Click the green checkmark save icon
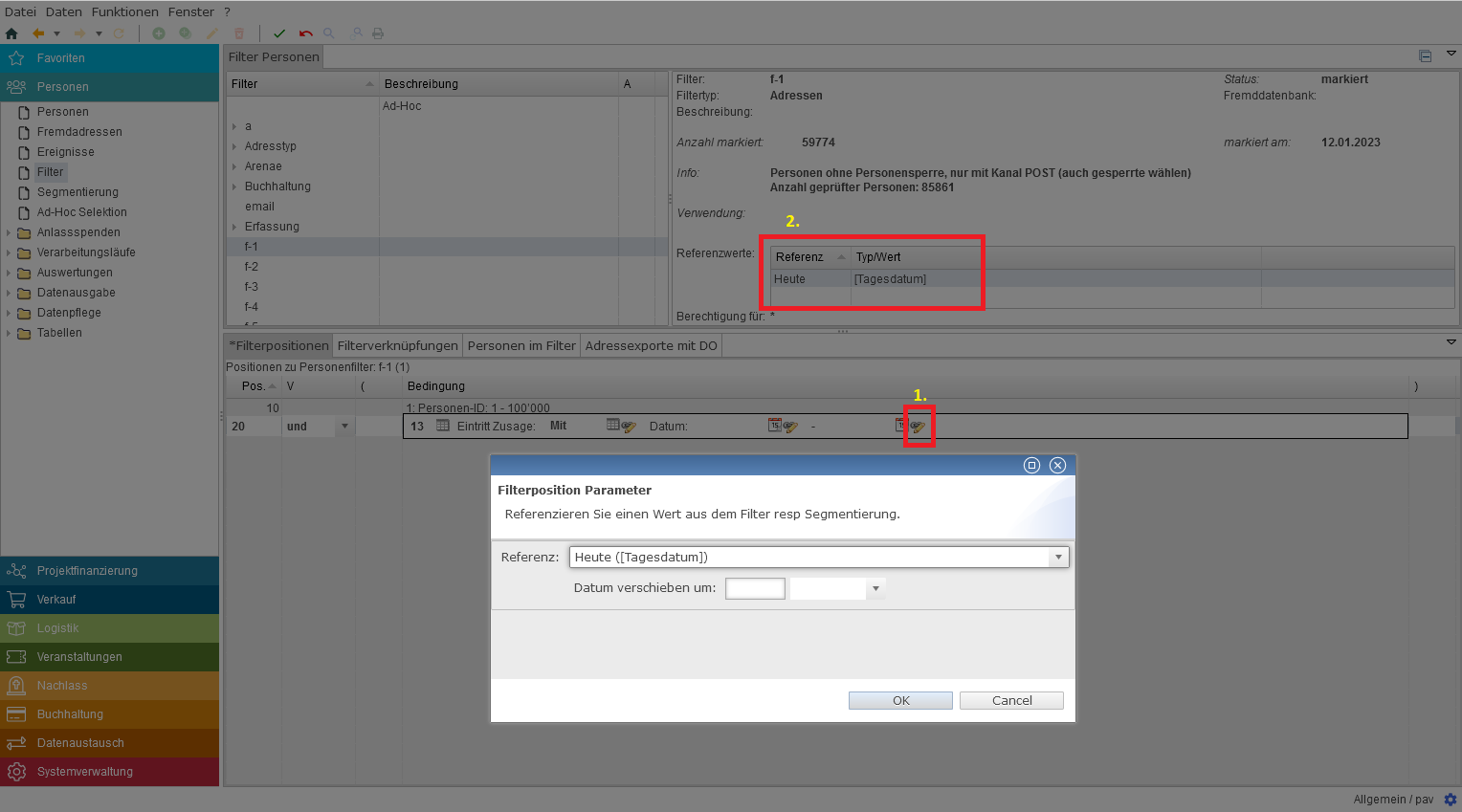This screenshot has height=812, width=1462. tap(279, 33)
